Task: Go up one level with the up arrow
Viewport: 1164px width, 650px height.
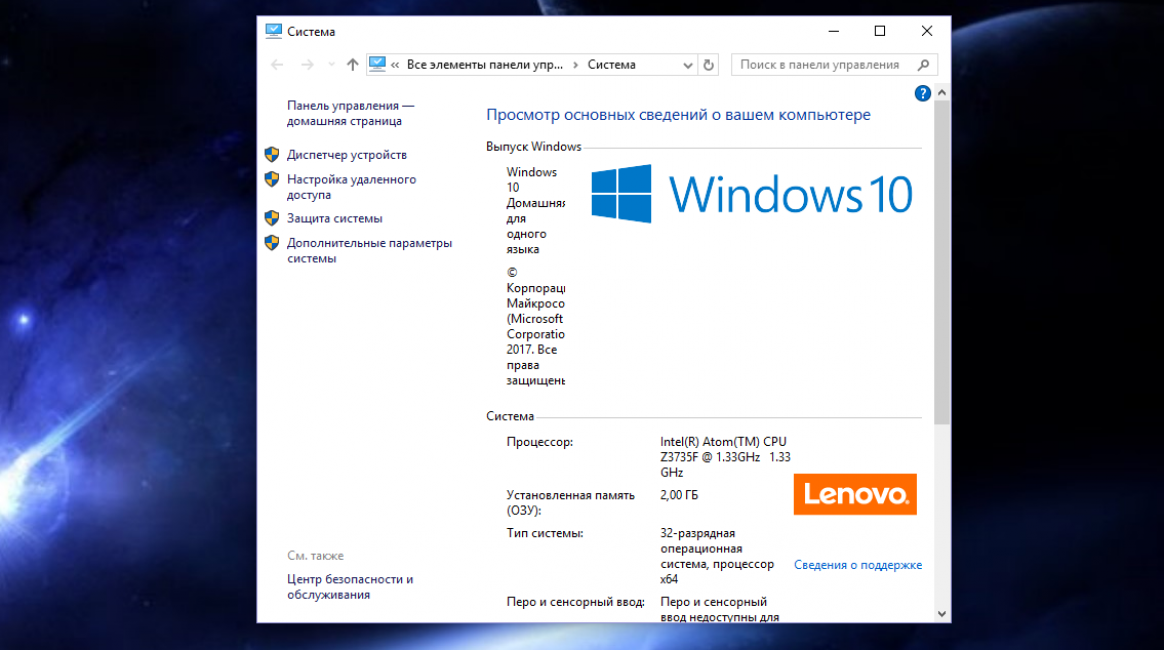Action: pos(353,65)
